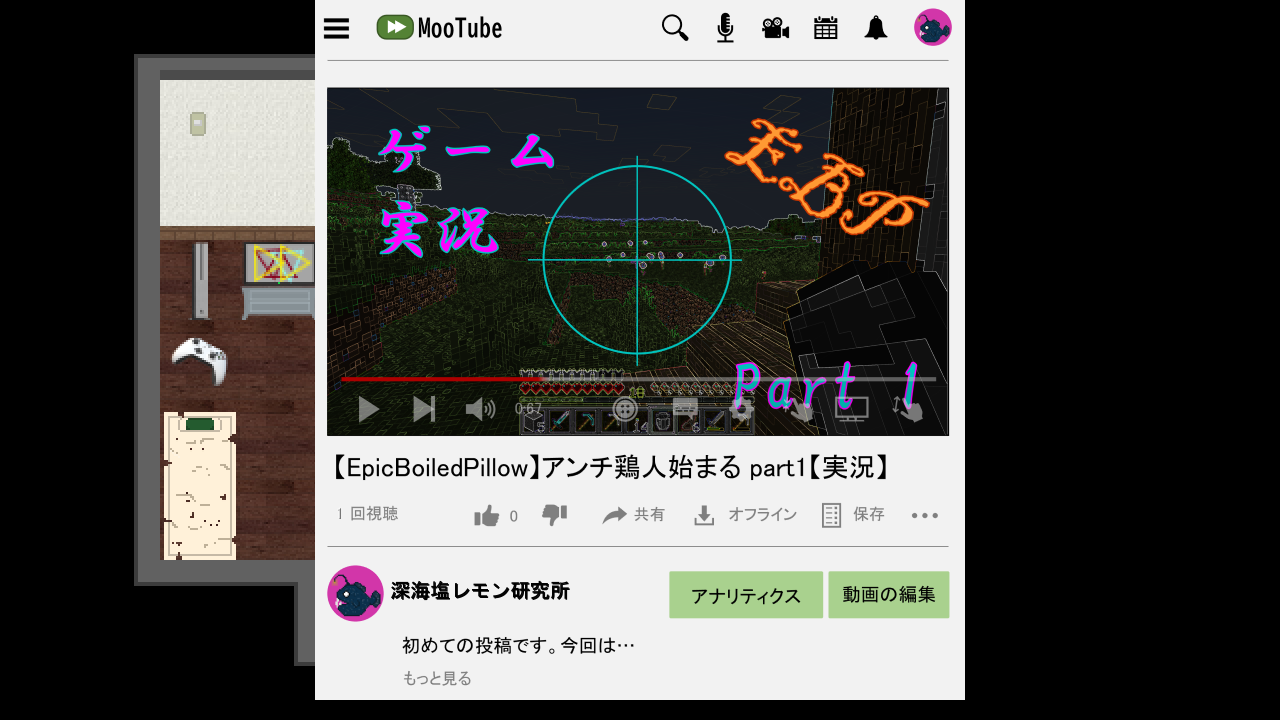1280x720 pixels.
Task: Open the video settings gear
Action: pos(741,409)
